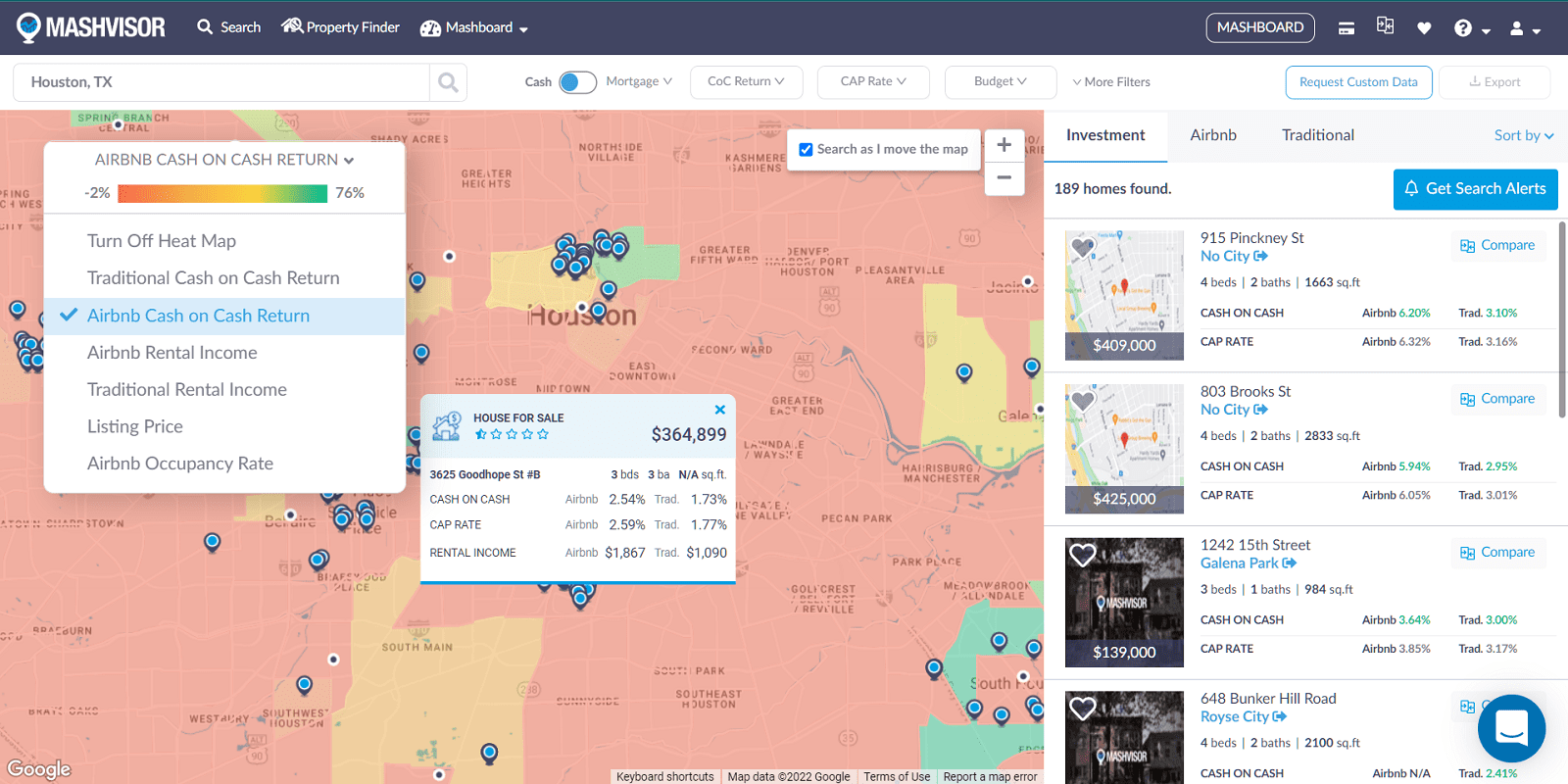The height and width of the screenshot is (784, 1568).
Task: Switch to the Traditional tab
Action: pos(1318,135)
